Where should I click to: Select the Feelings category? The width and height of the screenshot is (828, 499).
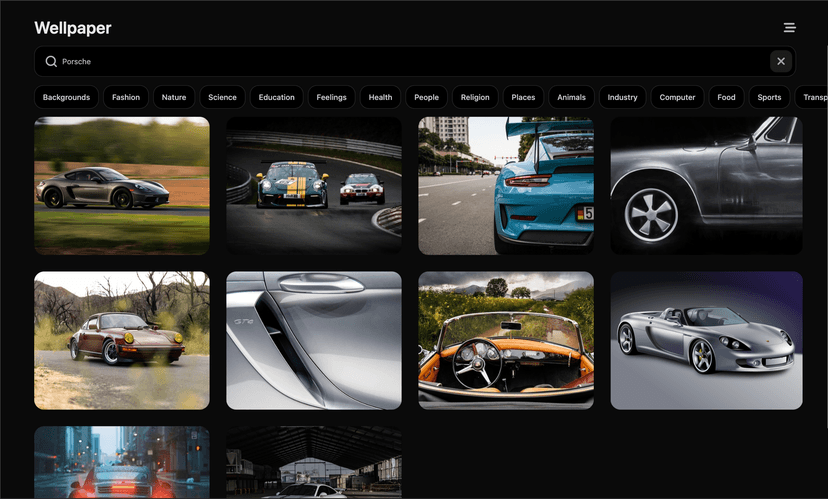[x=332, y=97]
